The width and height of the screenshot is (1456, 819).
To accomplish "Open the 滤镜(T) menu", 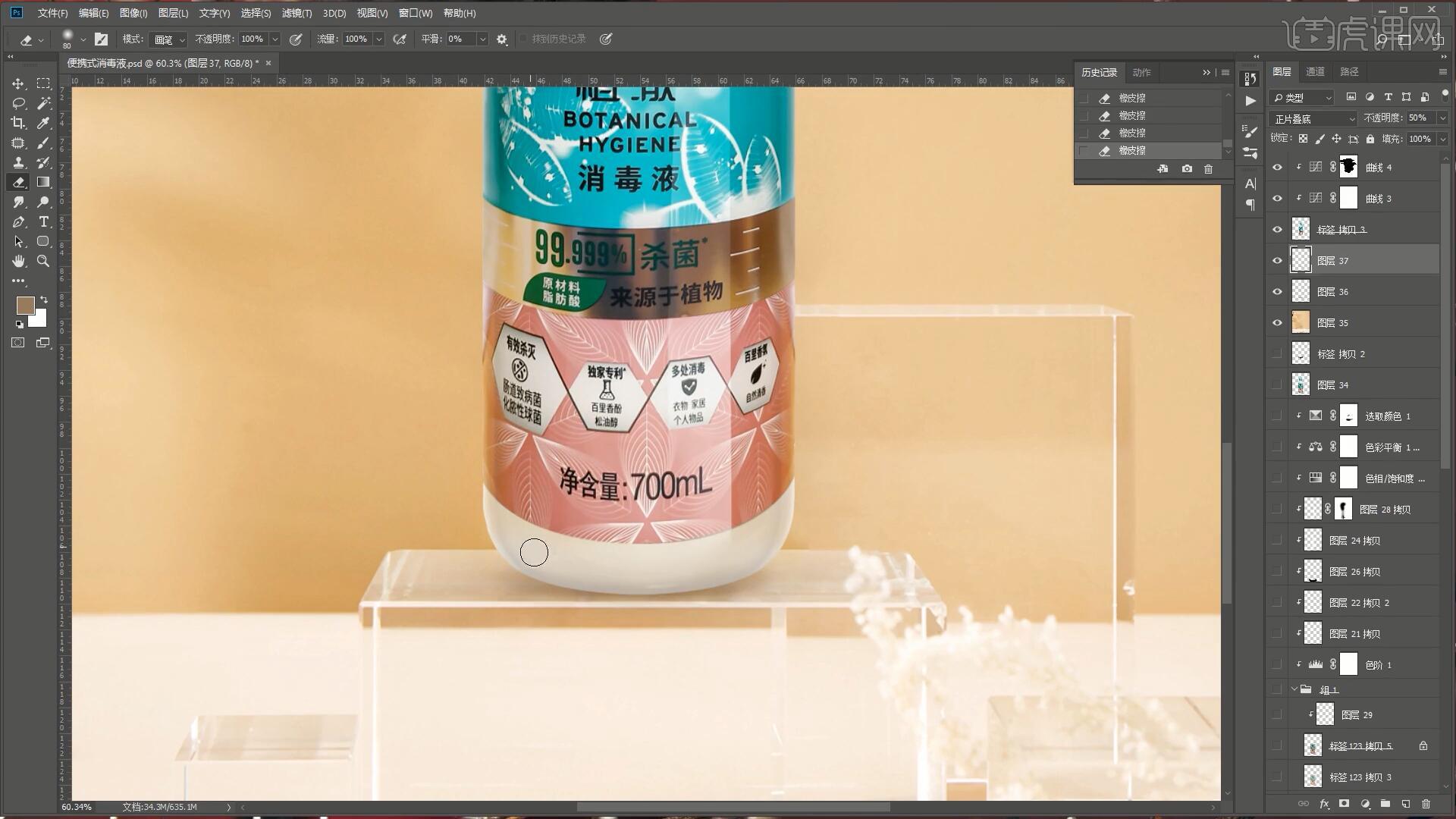I will click(x=296, y=13).
